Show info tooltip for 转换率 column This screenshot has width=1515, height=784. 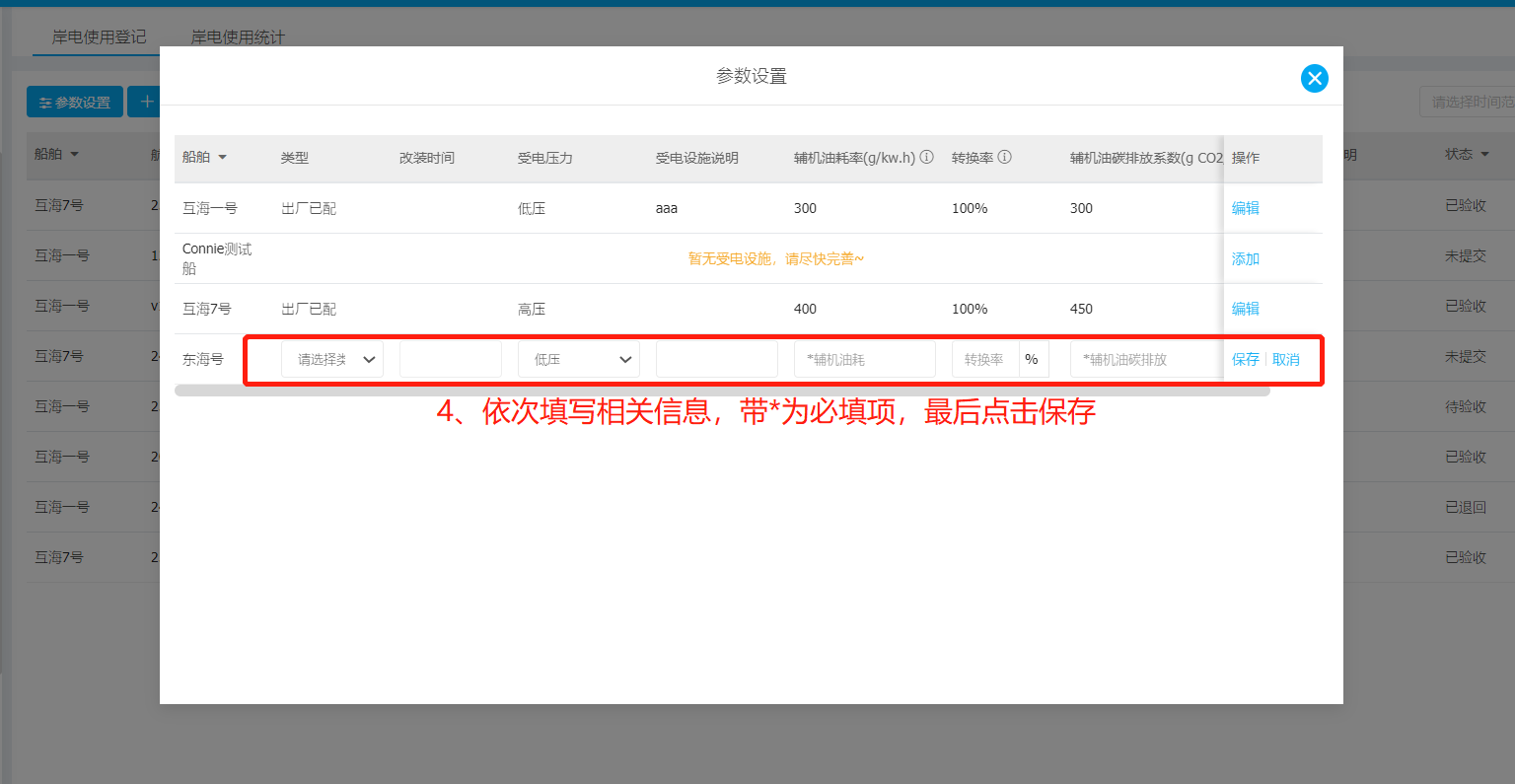coord(1004,157)
